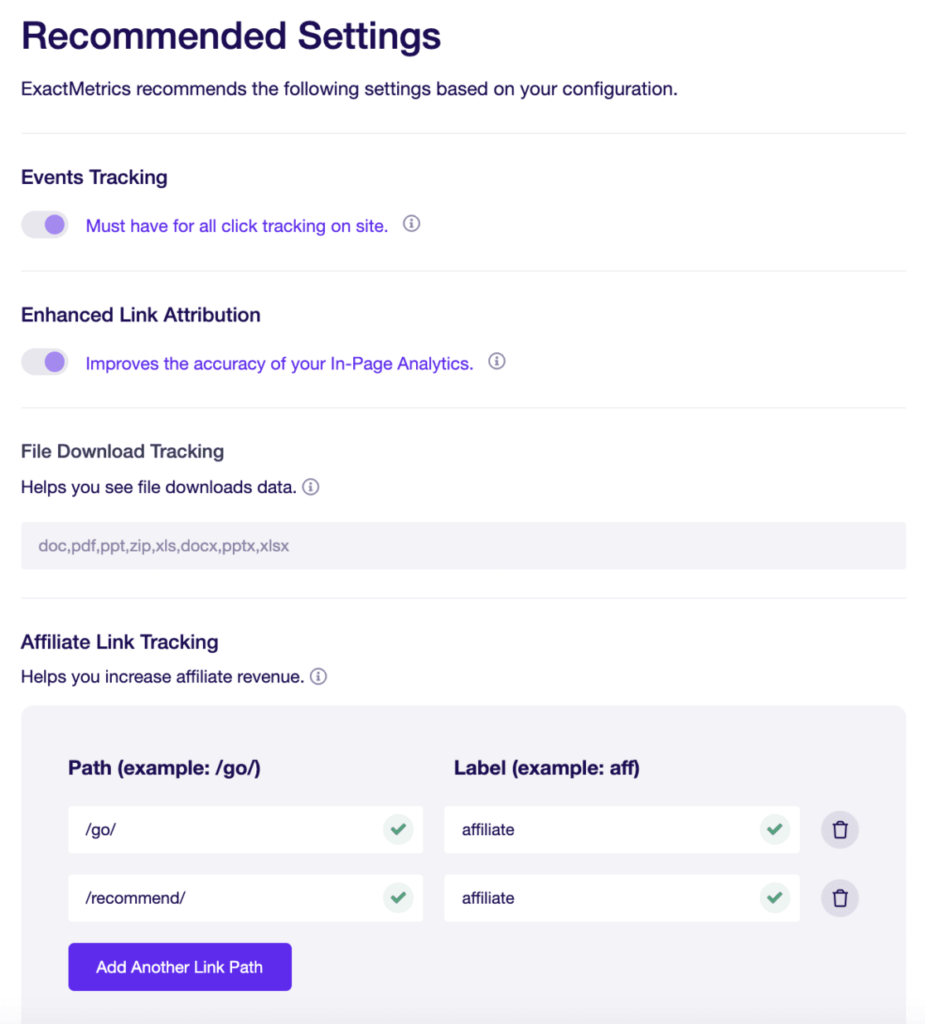This screenshot has width=925, height=1024.
Task: Click 'Must have for all click tracking' text
Action: (x=236, y=226)
